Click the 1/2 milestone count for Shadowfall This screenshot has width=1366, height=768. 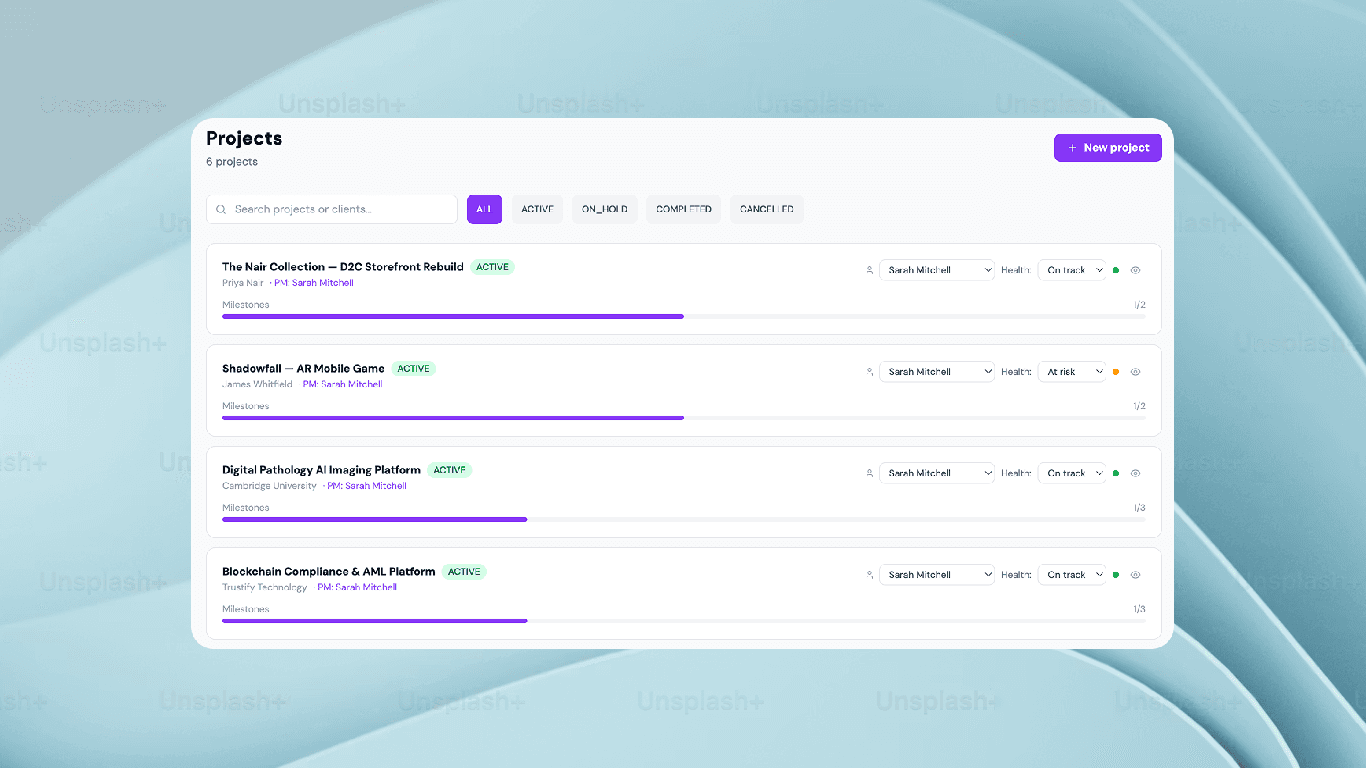click(x=1140, y=407)
